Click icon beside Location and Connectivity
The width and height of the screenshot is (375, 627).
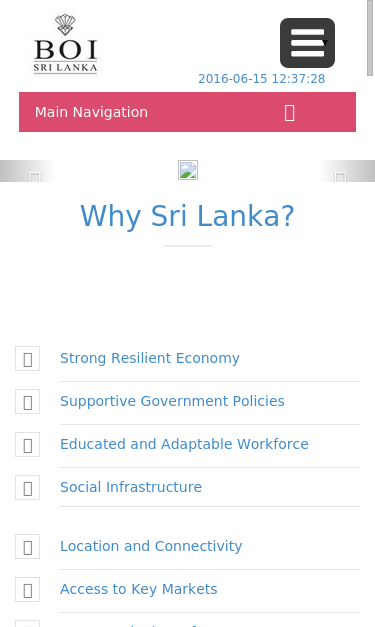(x=28, y=547)
